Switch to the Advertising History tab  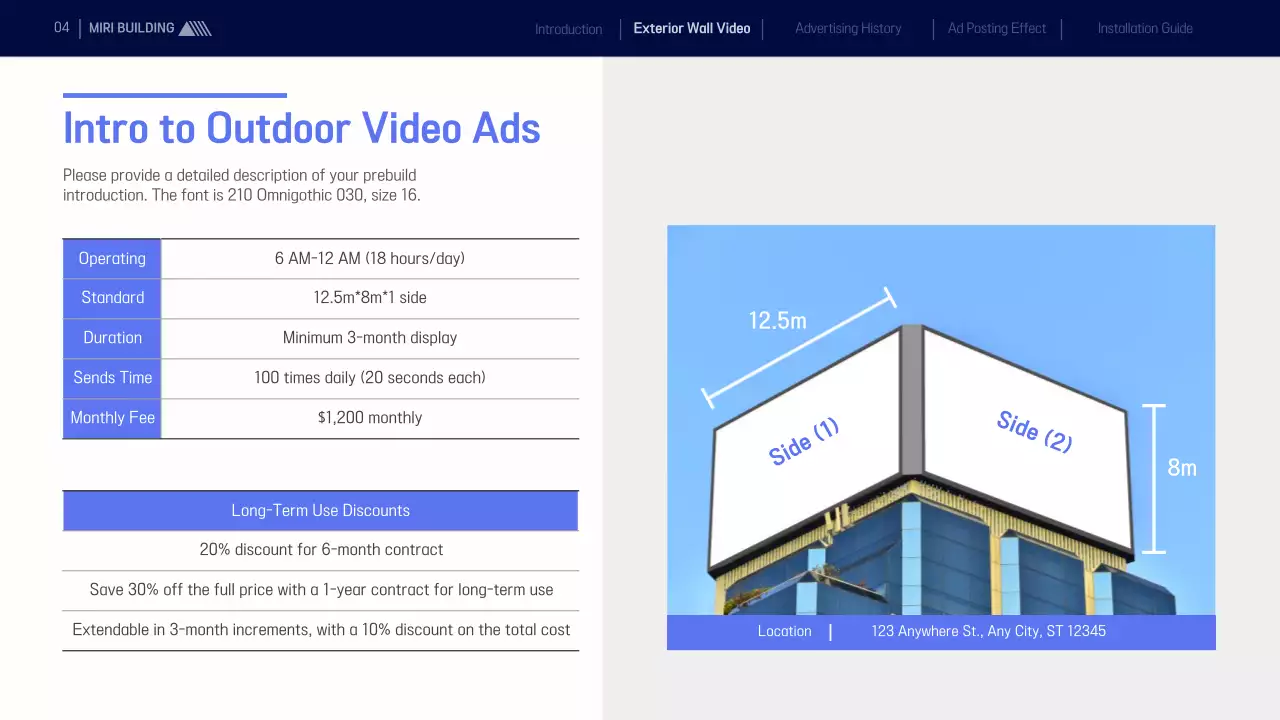(x=847, y=28)
